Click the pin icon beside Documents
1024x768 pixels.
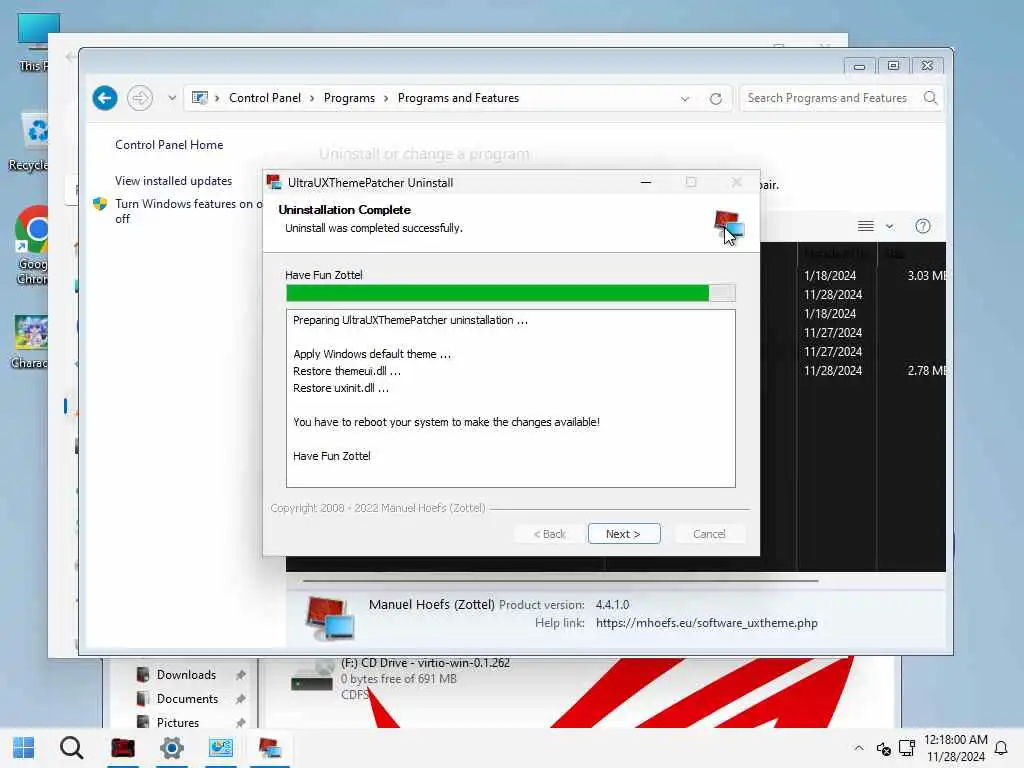click(x=240, y=699)
